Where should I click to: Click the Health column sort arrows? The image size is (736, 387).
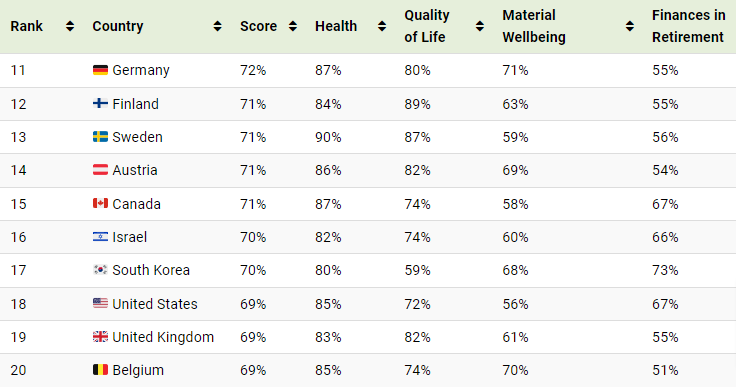coord(382,26)
